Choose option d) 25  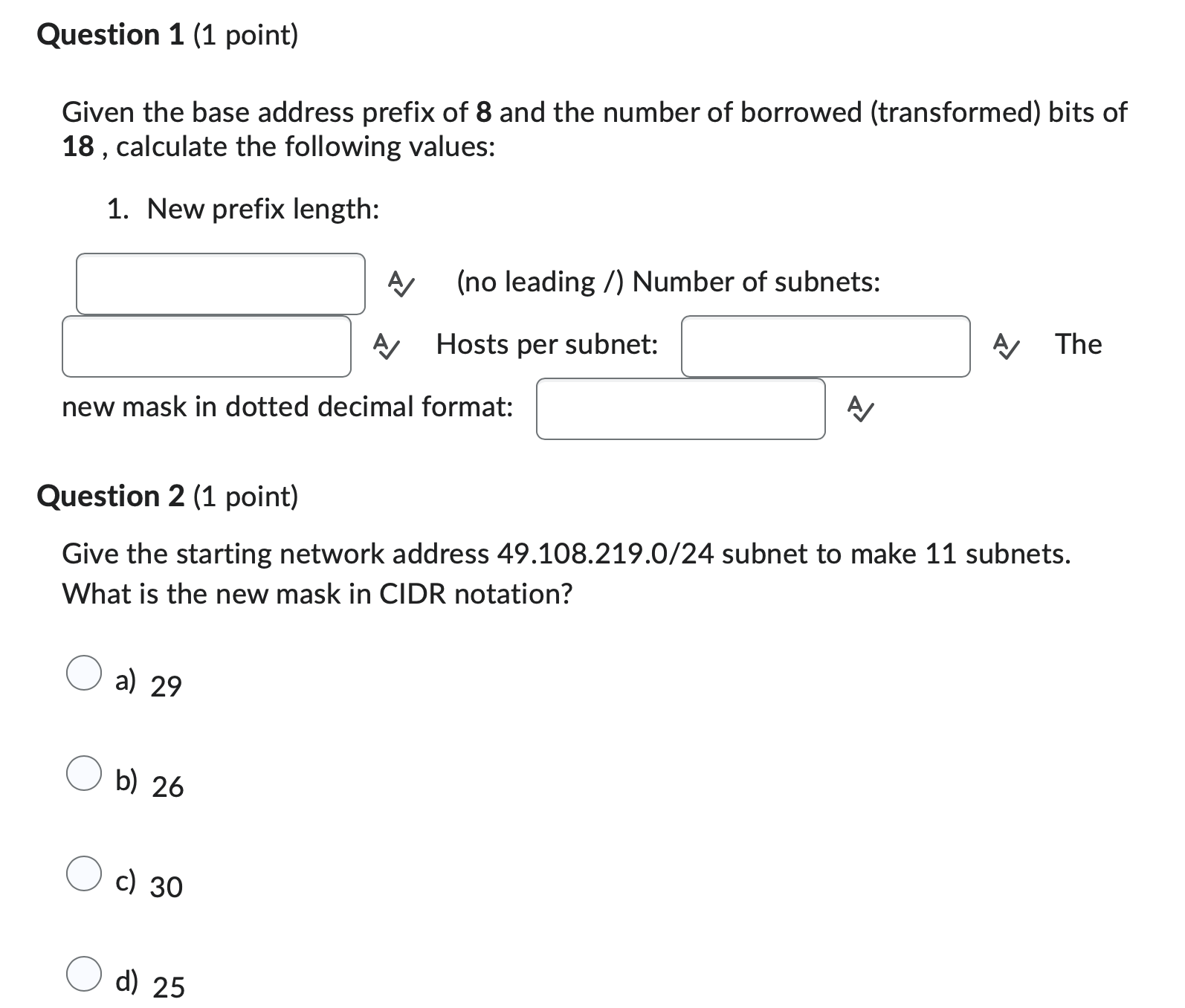84,975
